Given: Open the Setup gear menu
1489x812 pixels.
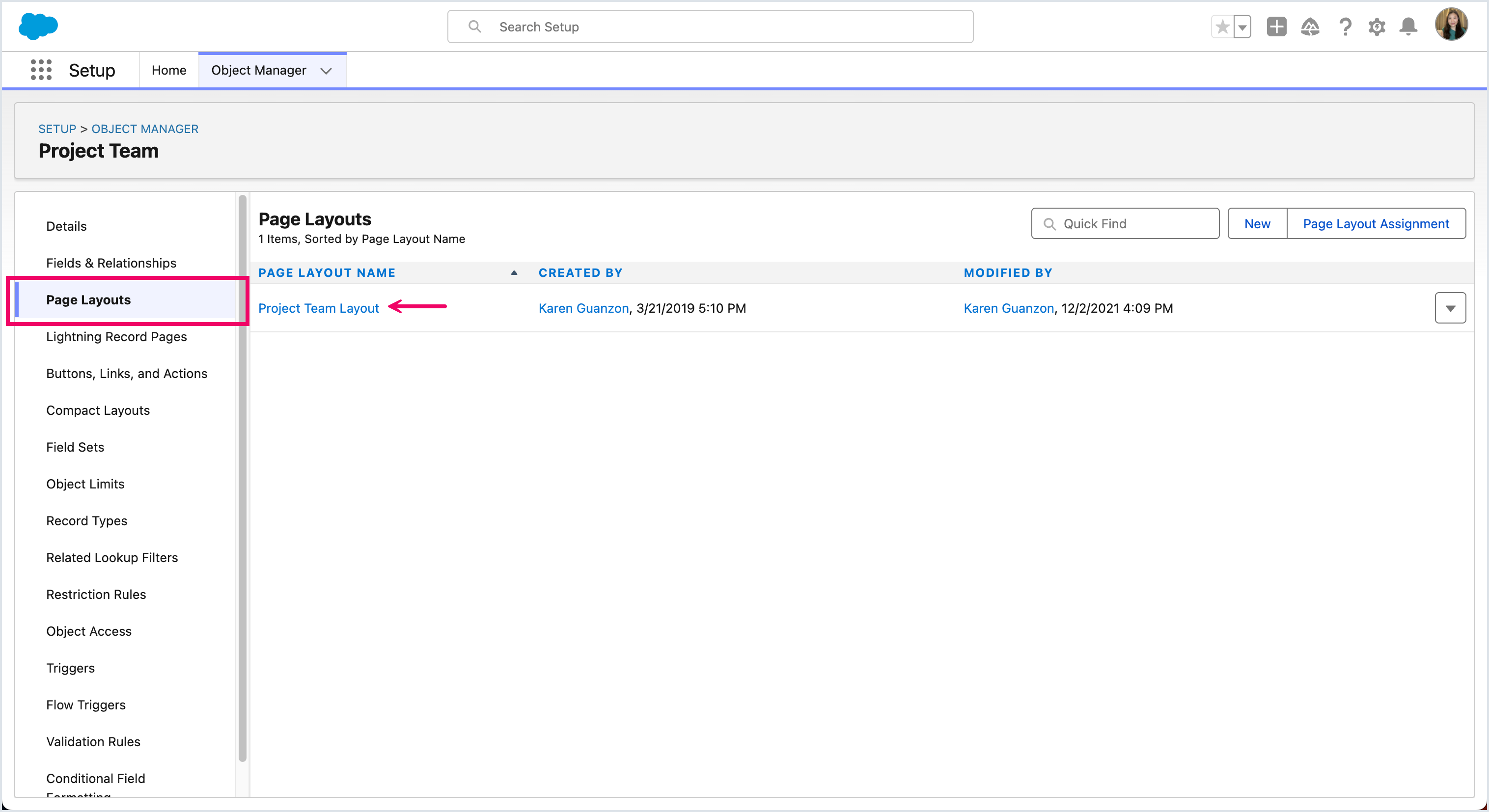Looking at the screenshot, I should [1377, 27].
